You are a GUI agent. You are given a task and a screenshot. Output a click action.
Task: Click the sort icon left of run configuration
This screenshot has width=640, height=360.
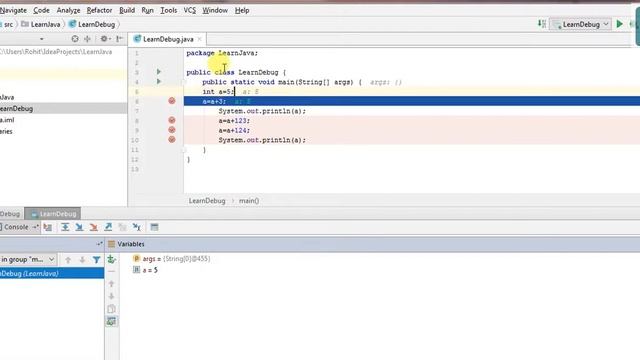pos(542,24)
